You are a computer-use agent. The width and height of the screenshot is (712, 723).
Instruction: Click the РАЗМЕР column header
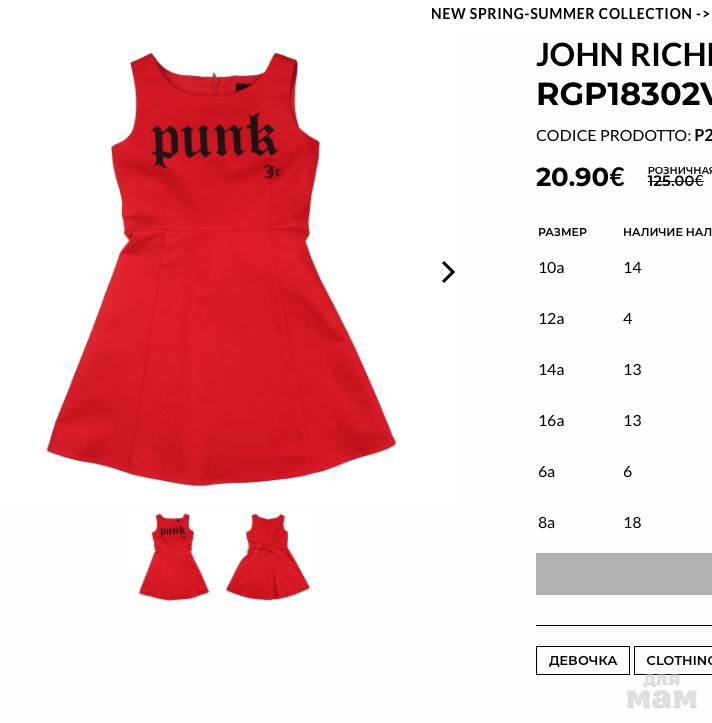[x=562, y=232]
